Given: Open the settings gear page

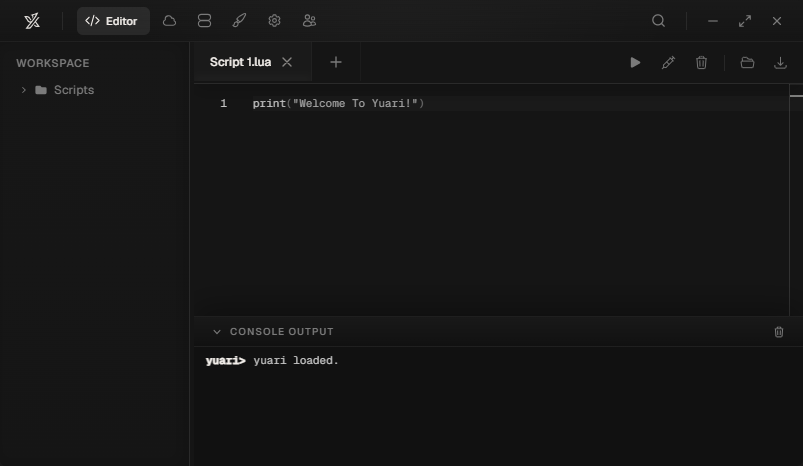Looking at the screenshot, I should point(274,21).
